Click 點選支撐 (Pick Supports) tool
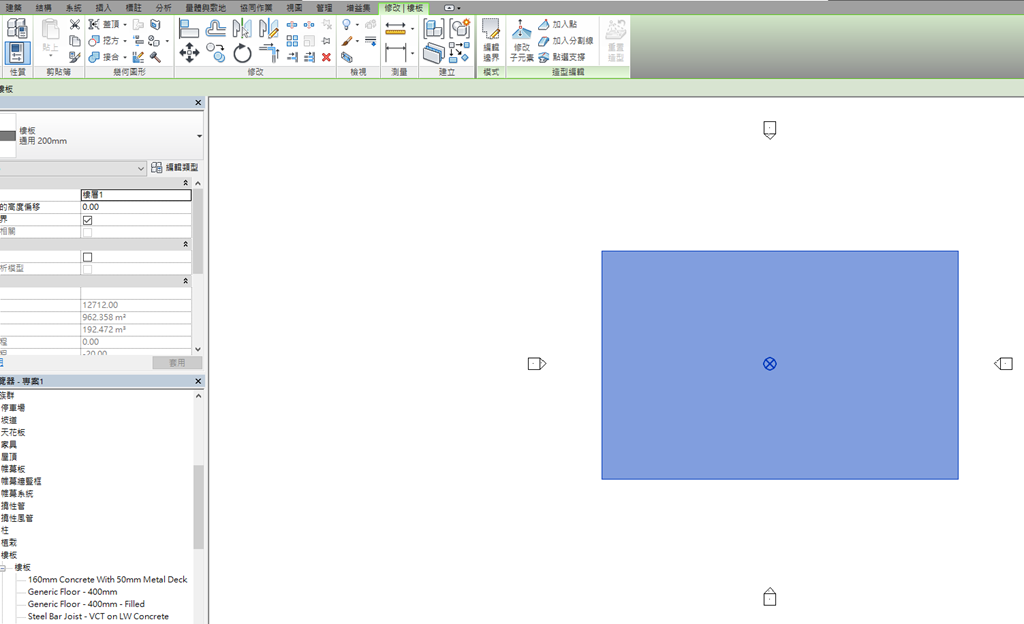1024x624 pixels. click(562, 57)
